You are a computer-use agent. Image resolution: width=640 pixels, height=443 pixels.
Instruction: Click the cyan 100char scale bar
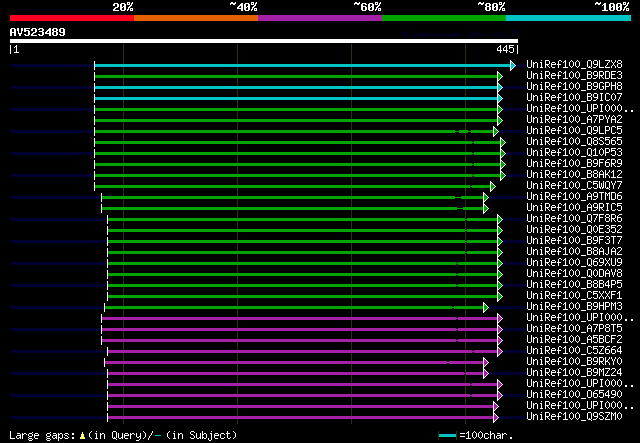click(x=447, y=436)
